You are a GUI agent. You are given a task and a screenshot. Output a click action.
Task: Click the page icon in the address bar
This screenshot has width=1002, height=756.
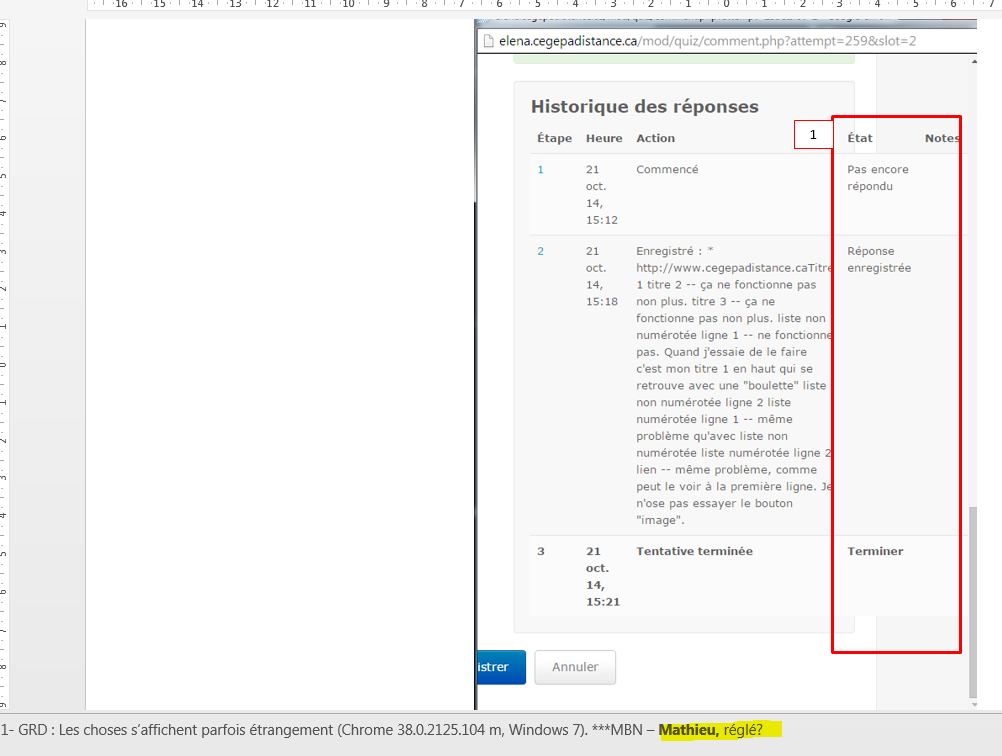tap(488, 41)
